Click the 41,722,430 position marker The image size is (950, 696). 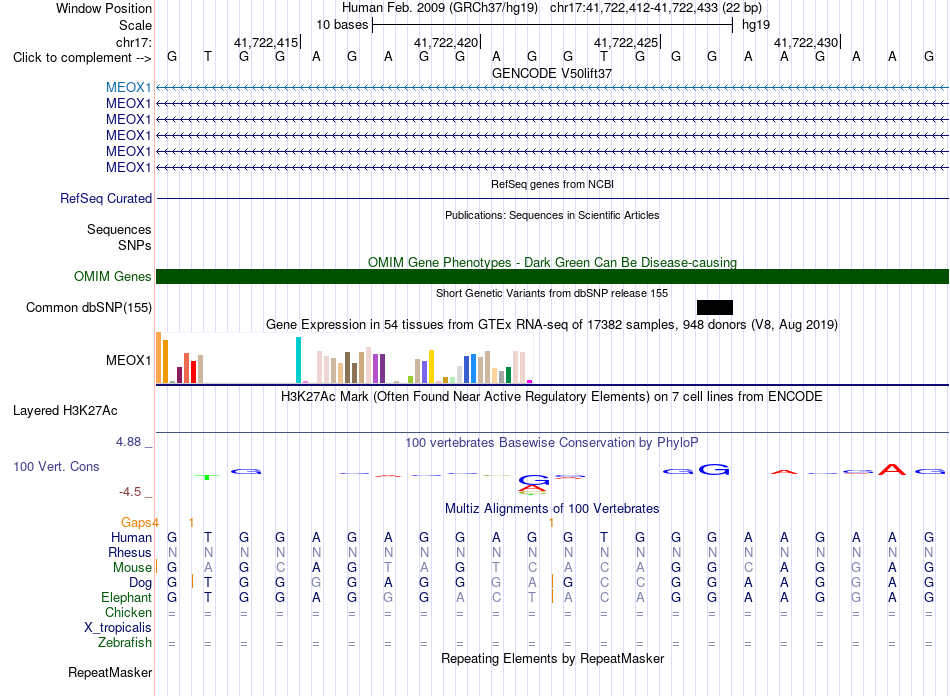tap(806, 42)
